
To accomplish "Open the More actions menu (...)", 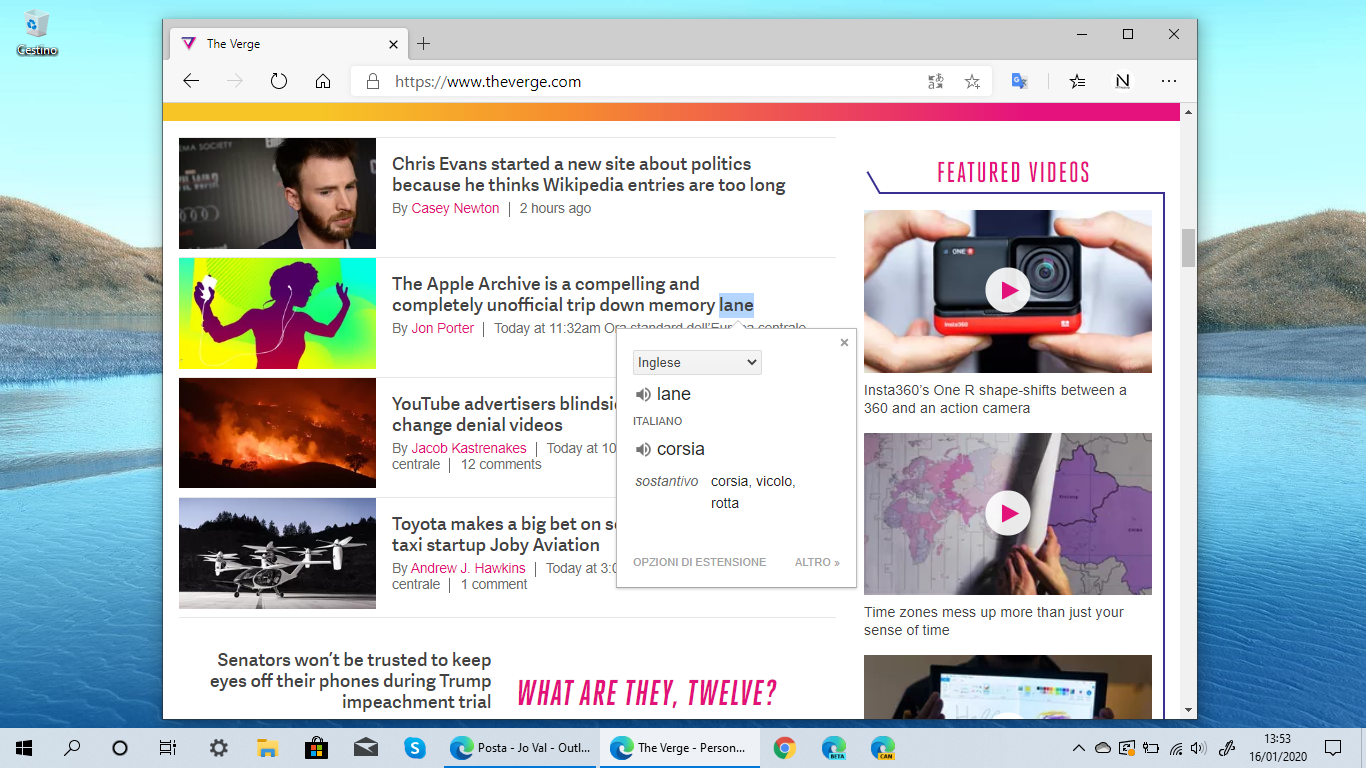I will point(1168,81).
